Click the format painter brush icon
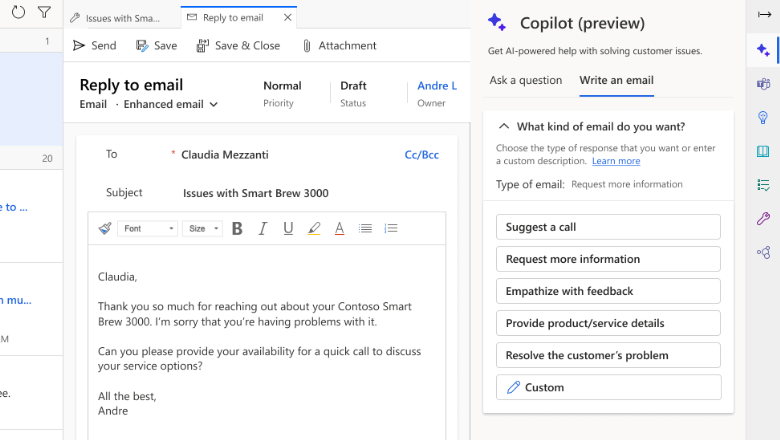This screenshot has width=780, height=440. click(x=105, y=229)
